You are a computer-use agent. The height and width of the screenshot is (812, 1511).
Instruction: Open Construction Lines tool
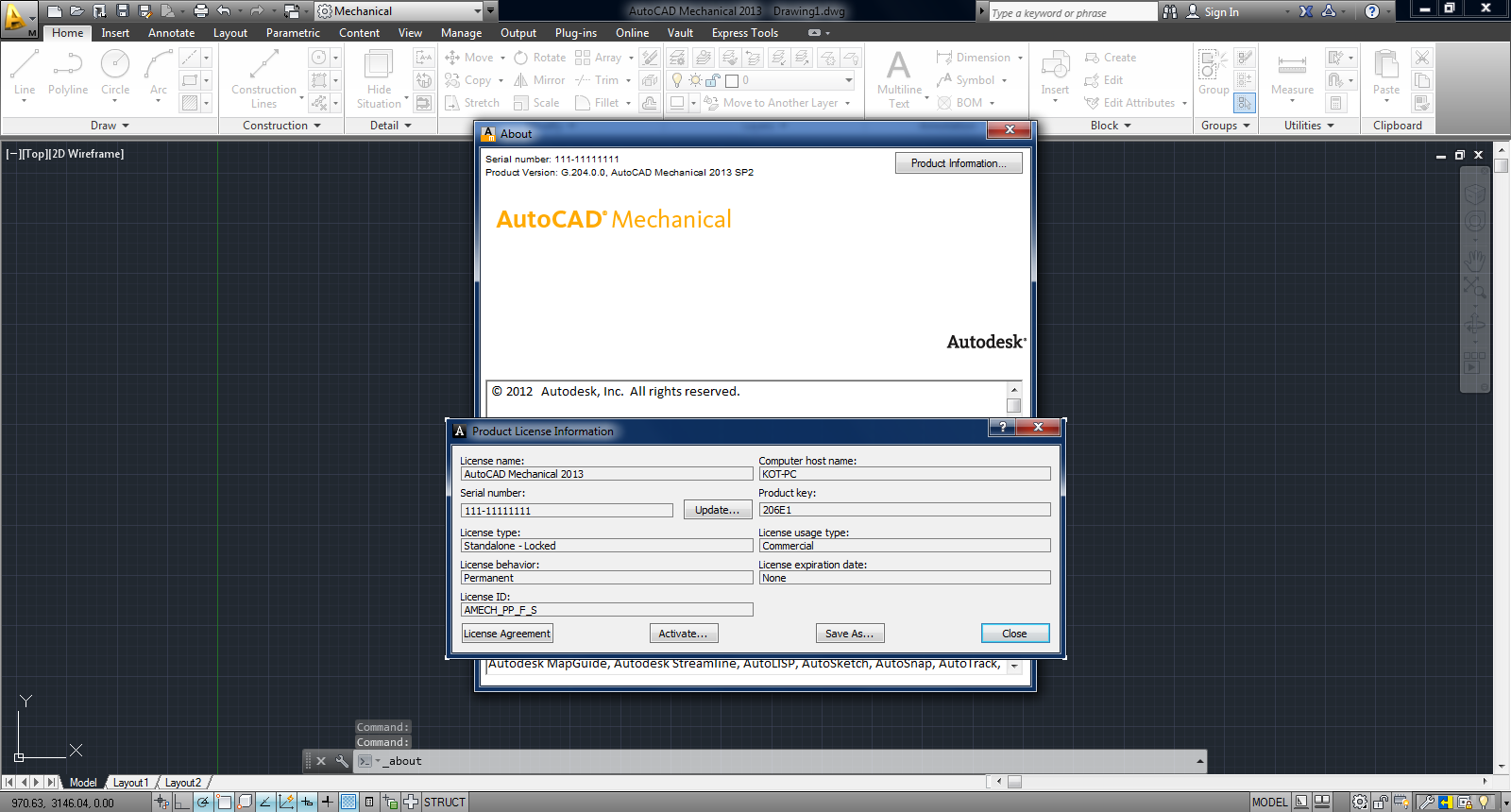[263, 78]
